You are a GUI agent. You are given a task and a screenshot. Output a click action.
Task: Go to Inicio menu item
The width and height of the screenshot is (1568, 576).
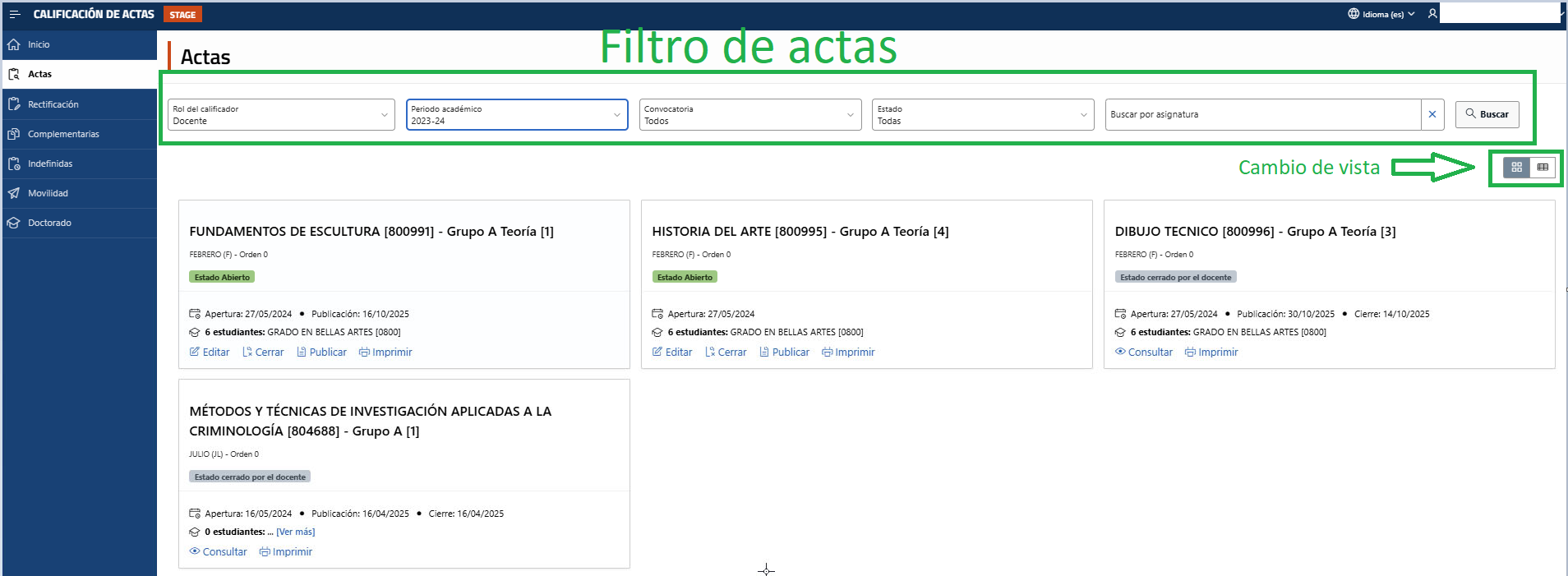pyautogui.click(x=80, y=44)
